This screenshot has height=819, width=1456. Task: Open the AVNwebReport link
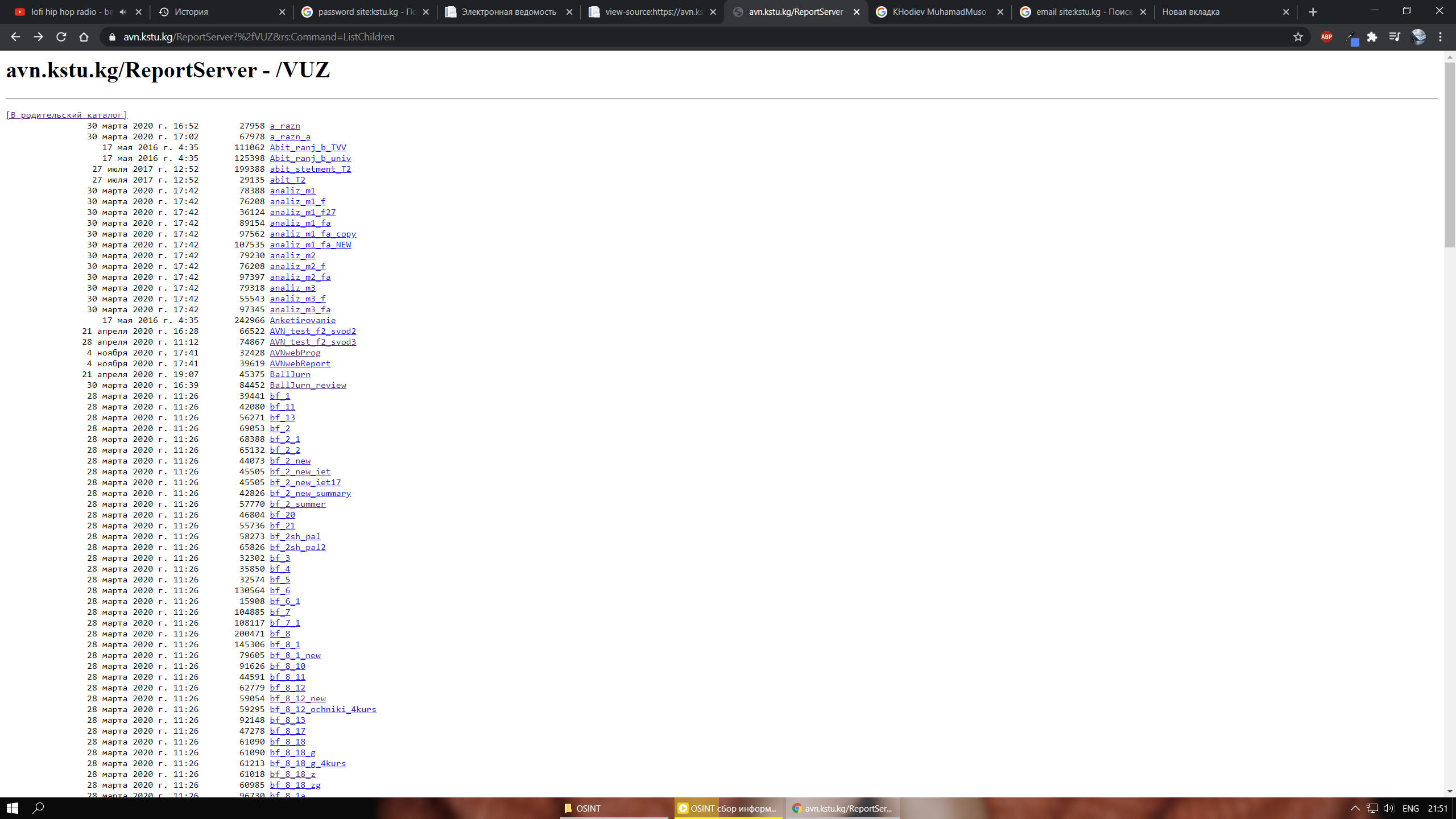(x=300, y=364)
